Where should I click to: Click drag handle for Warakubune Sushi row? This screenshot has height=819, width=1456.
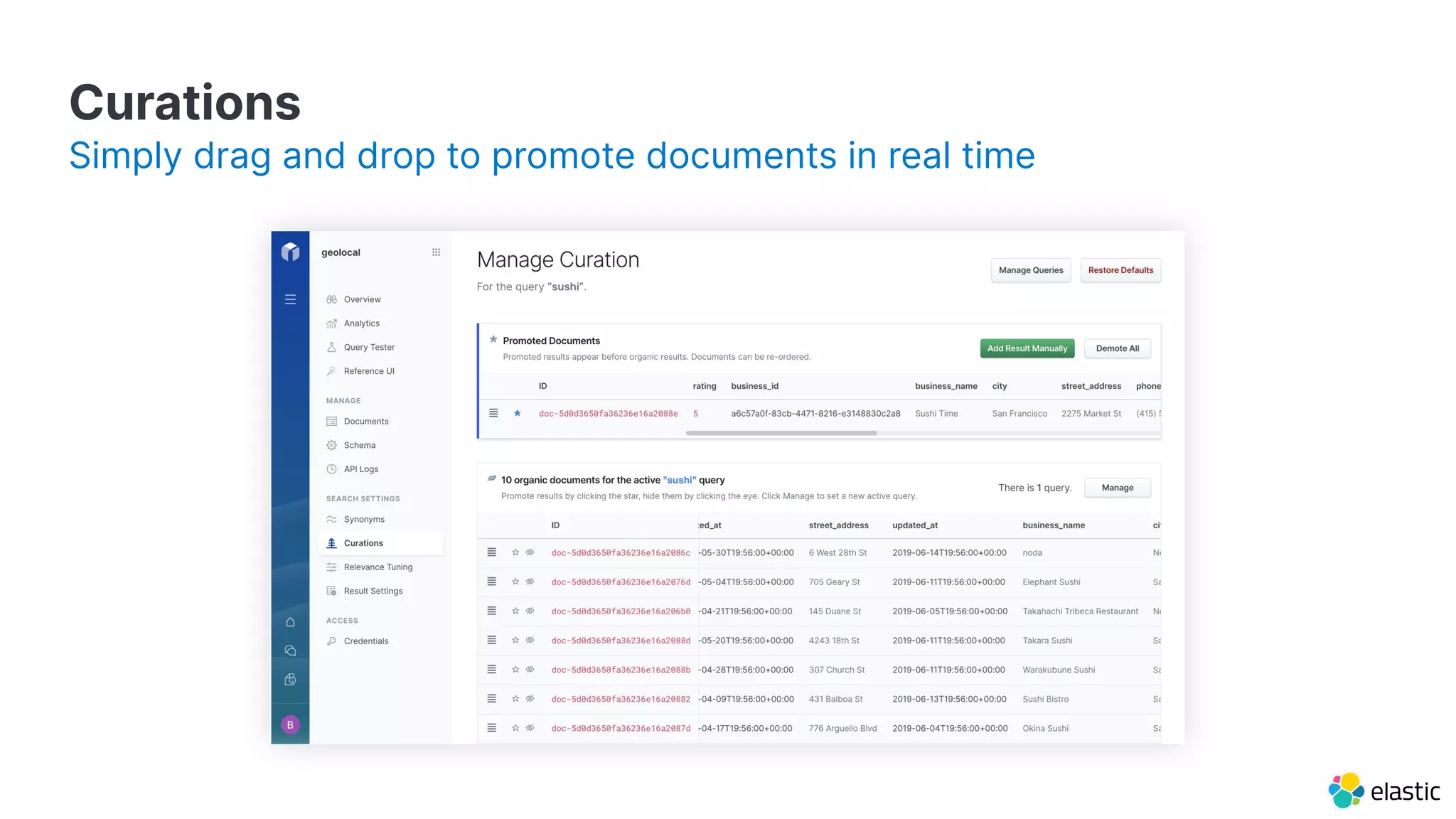[491, 669]
